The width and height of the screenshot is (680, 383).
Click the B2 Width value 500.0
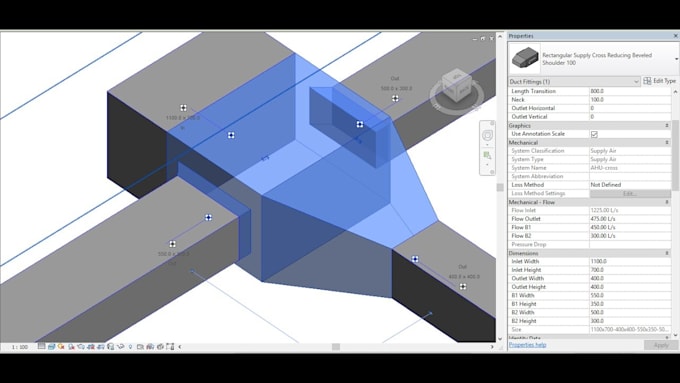tap(630, 312)
